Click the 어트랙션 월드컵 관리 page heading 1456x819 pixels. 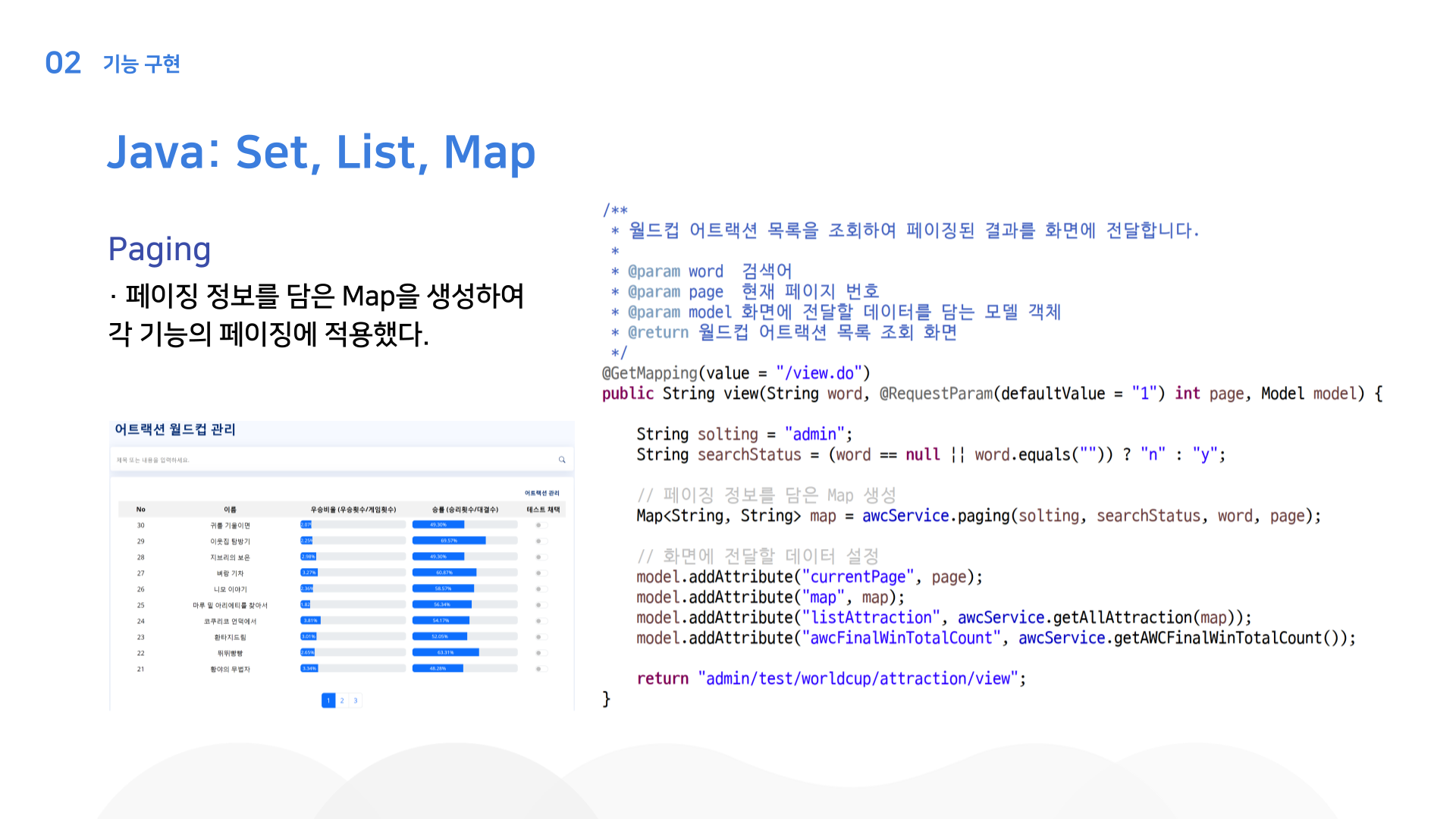(x=175, y=430)
